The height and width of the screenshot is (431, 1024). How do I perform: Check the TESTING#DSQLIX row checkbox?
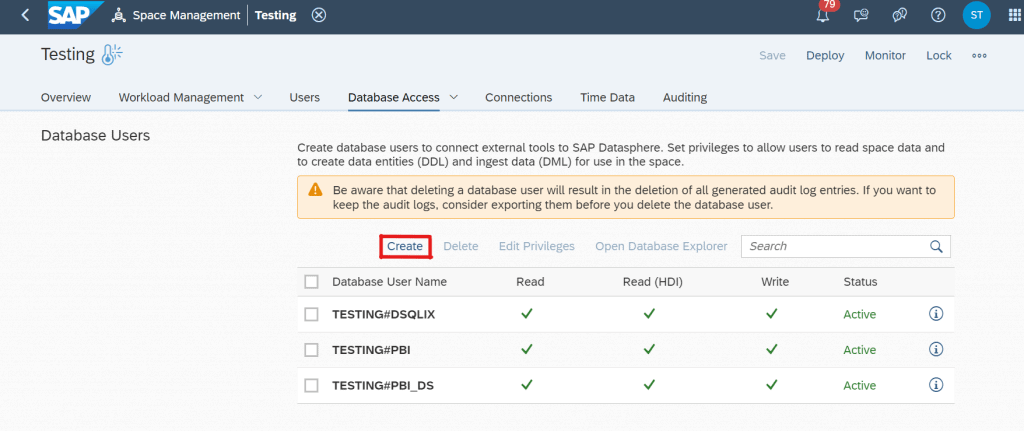[312, 314]
